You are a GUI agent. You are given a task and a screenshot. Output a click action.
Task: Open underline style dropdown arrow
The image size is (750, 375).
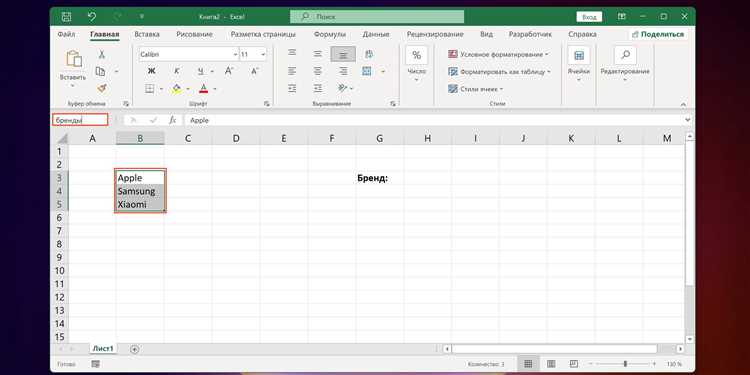[211, 71]
